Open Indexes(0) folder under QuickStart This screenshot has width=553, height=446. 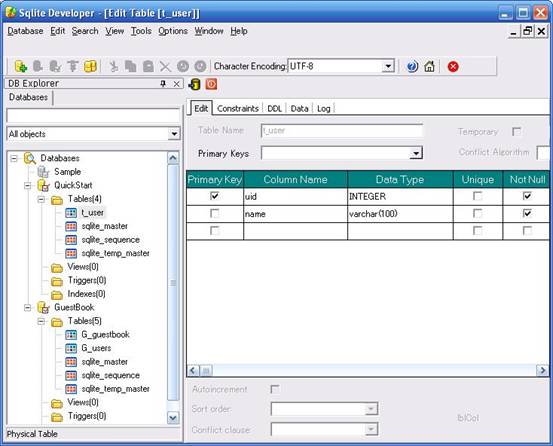click(86, 294)
